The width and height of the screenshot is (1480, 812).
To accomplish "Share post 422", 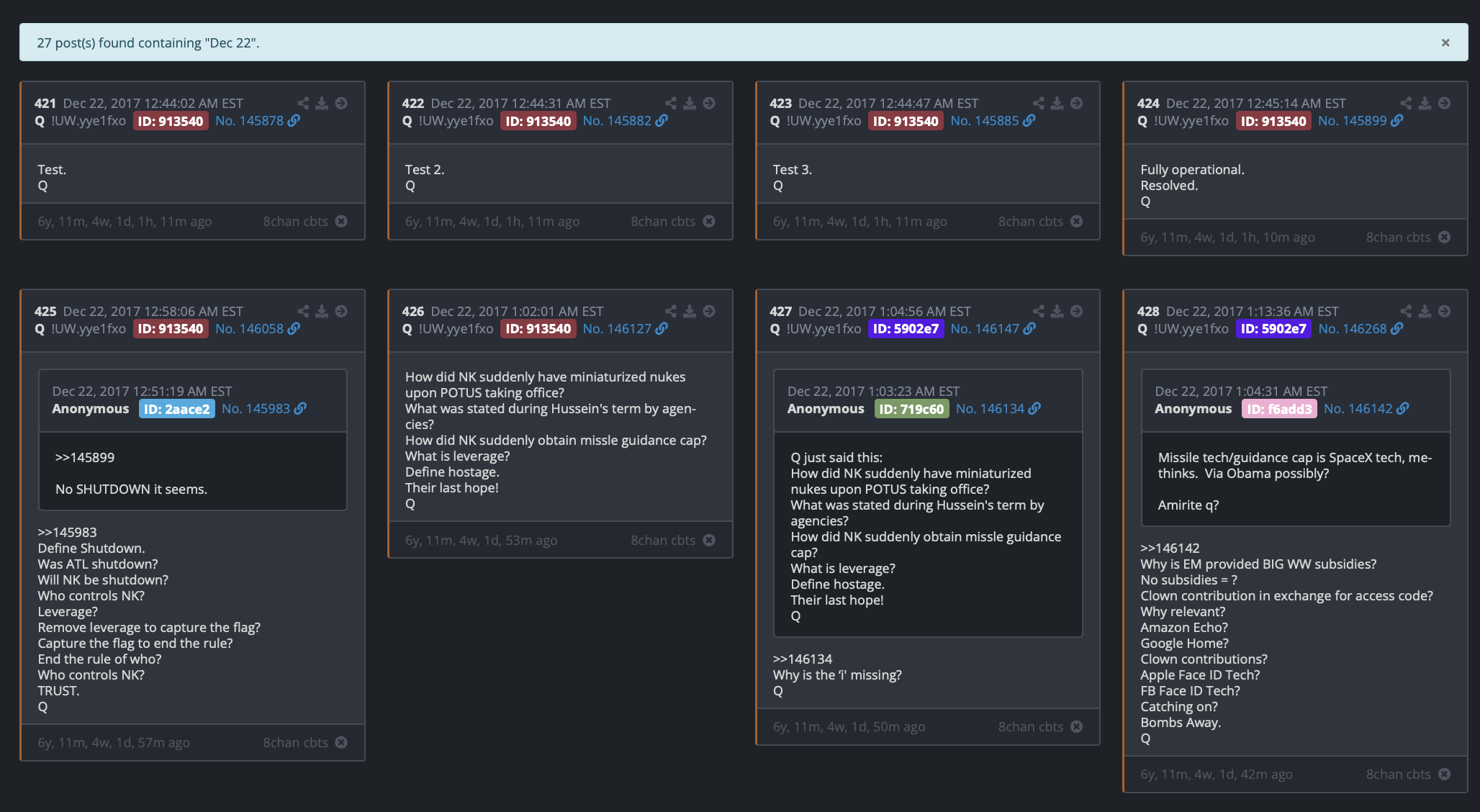I will click(671, 104).
